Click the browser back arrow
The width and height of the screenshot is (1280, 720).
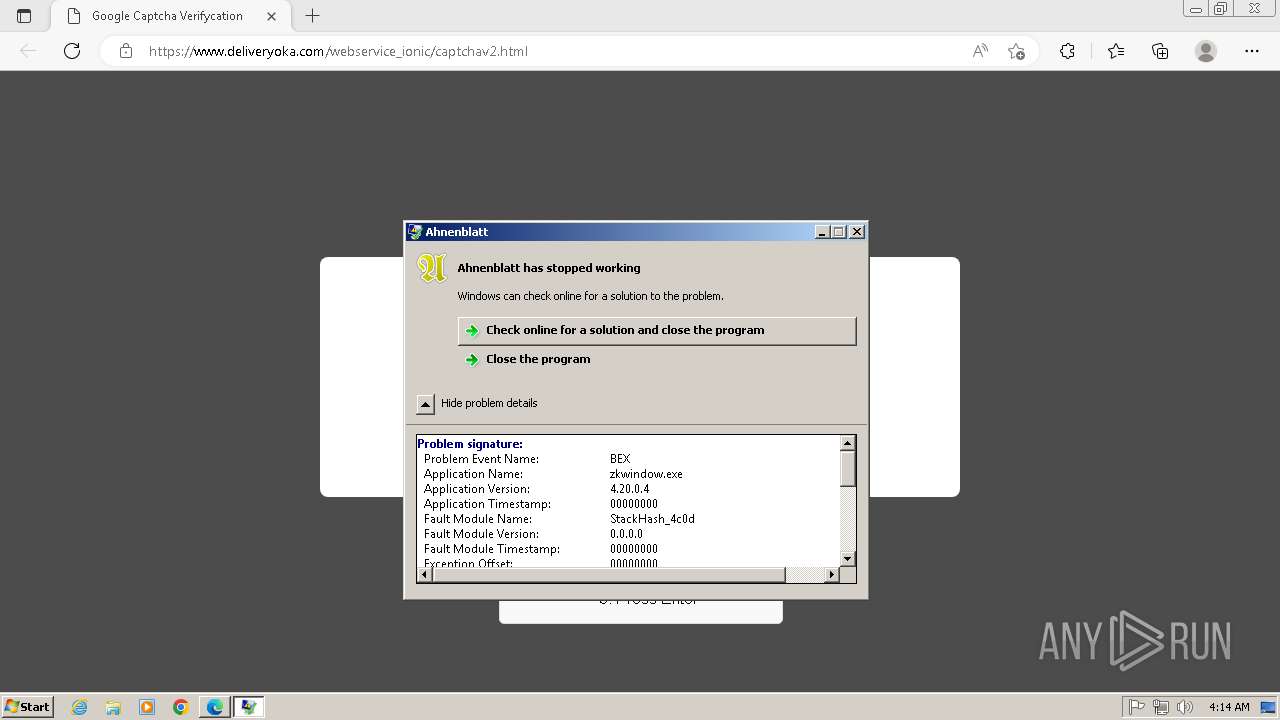click(x=28, y=51)
